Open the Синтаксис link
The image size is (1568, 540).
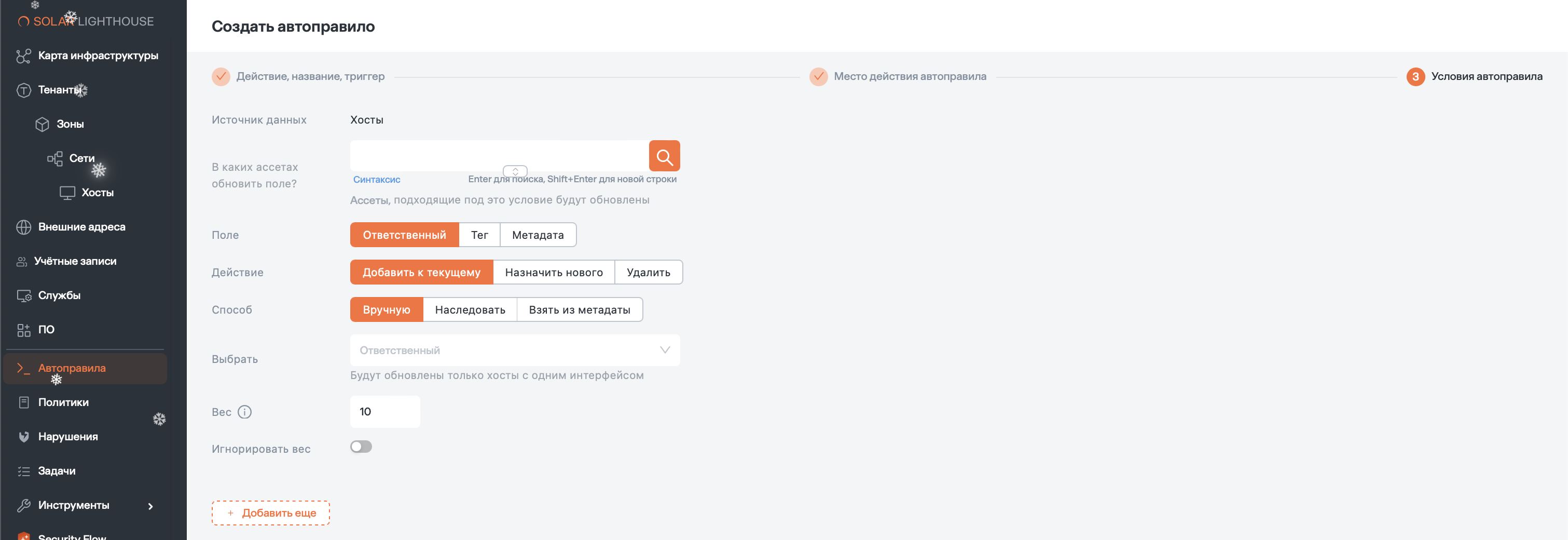tap(376, 180)
